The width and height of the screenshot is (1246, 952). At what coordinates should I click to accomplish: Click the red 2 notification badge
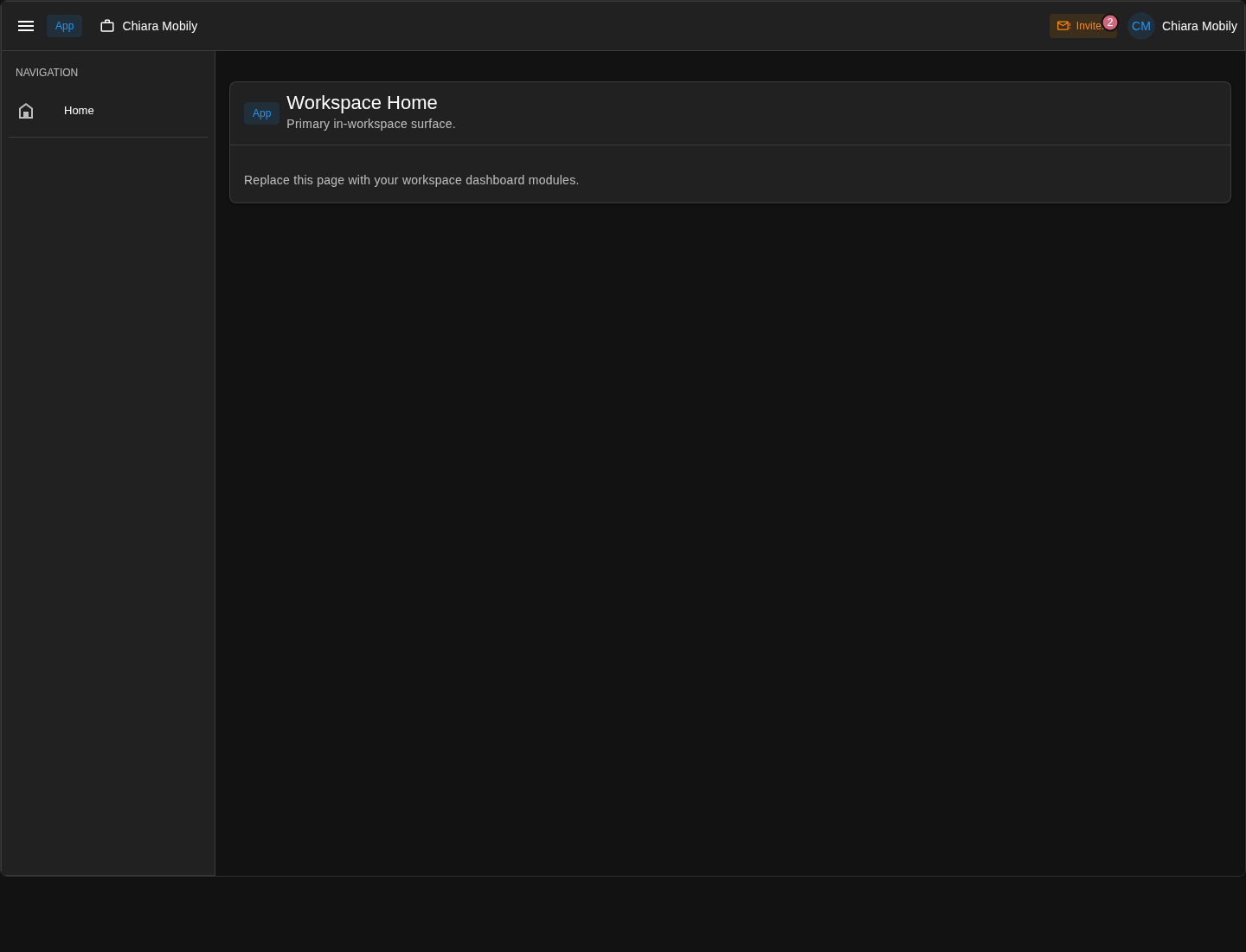(1110, 23)
